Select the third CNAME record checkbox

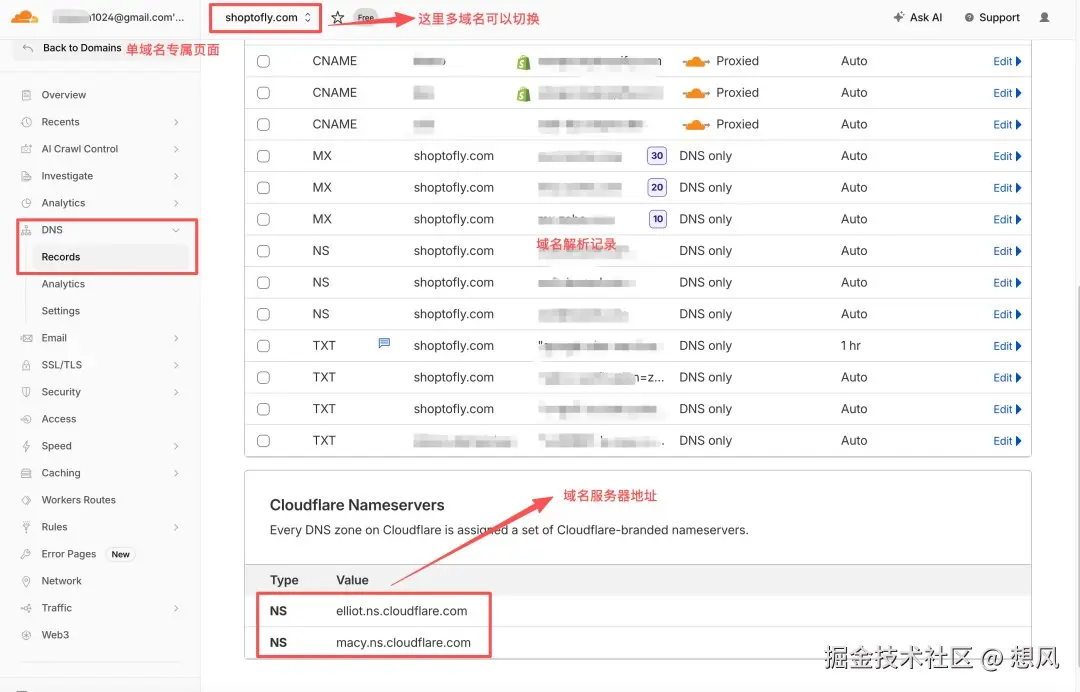(x=263, y=125)
